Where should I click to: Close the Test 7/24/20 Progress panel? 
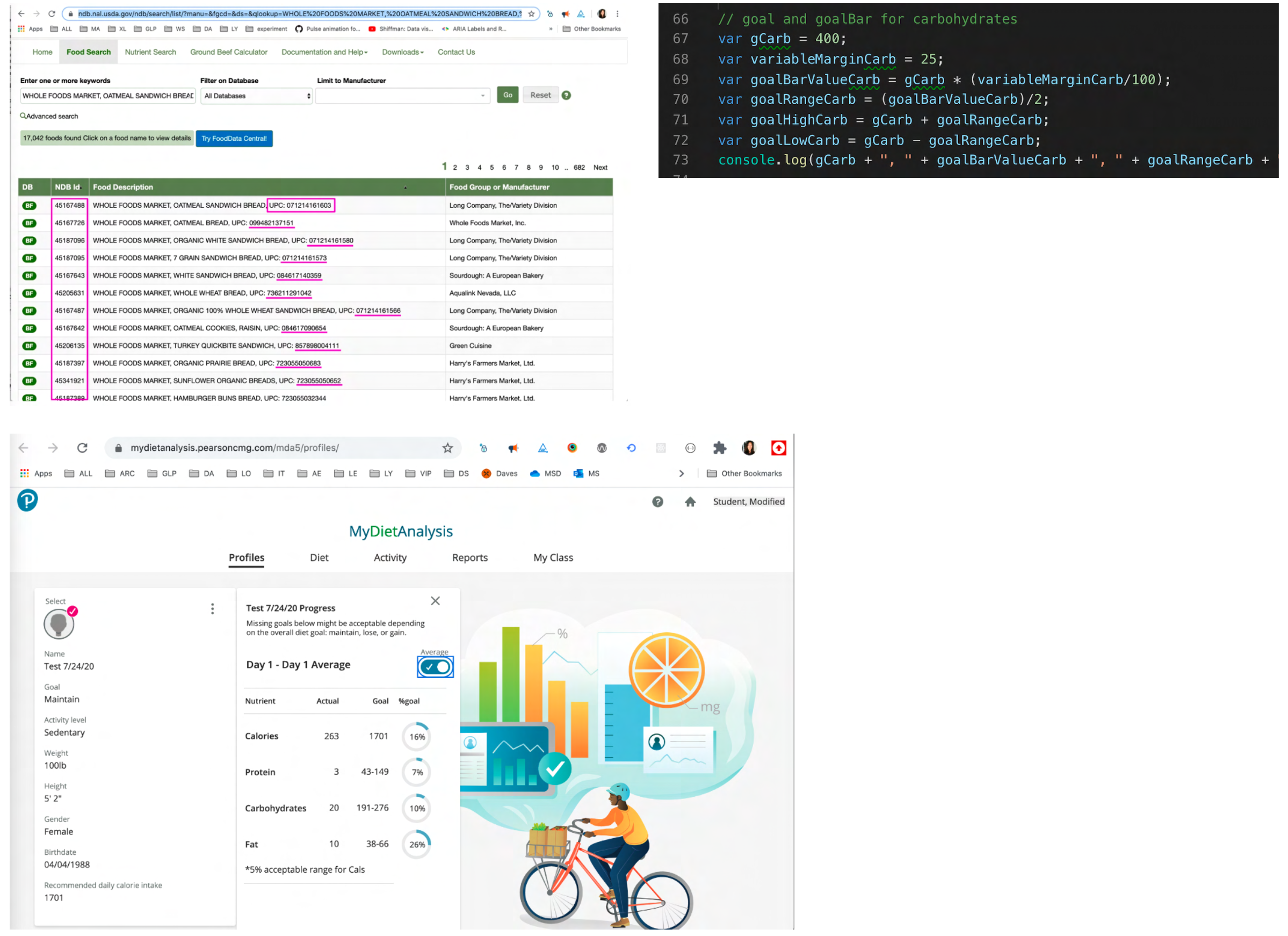point(435,601)
